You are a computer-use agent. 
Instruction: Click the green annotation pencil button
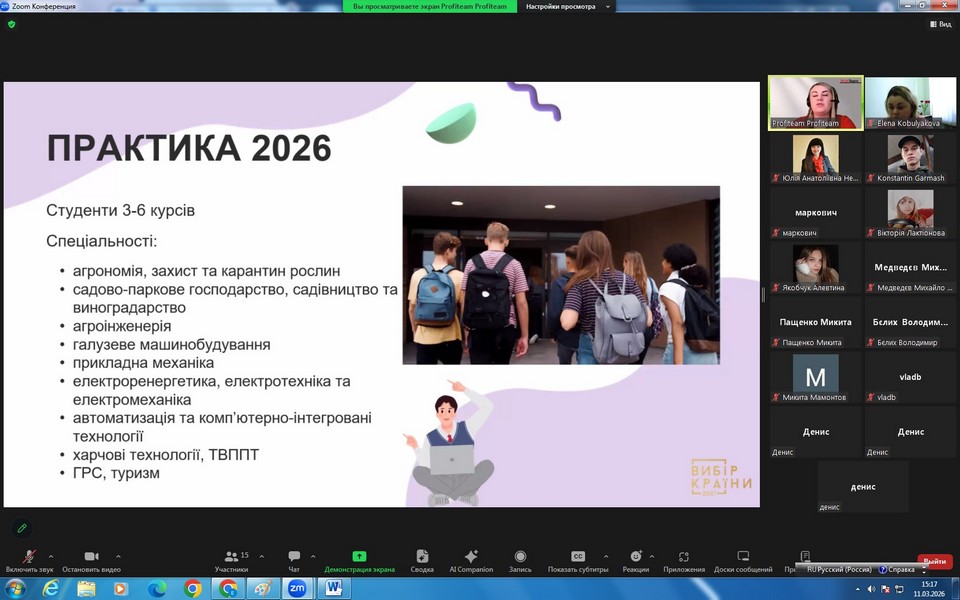[x=22, y=528]
